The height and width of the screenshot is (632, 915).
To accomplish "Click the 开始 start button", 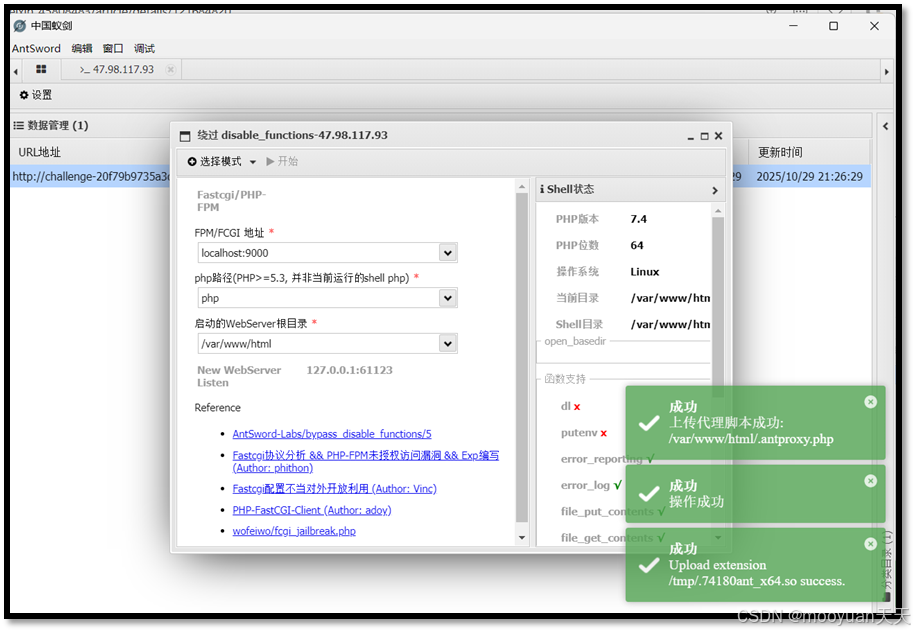I will 282,162.
